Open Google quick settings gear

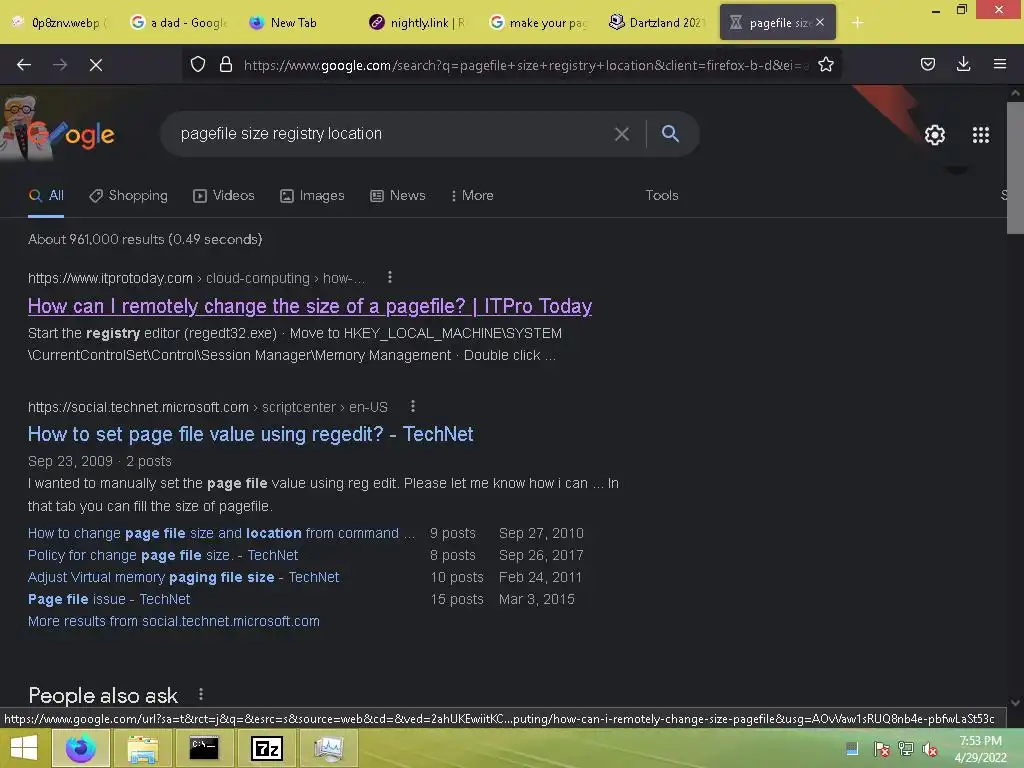click(935, 135)
